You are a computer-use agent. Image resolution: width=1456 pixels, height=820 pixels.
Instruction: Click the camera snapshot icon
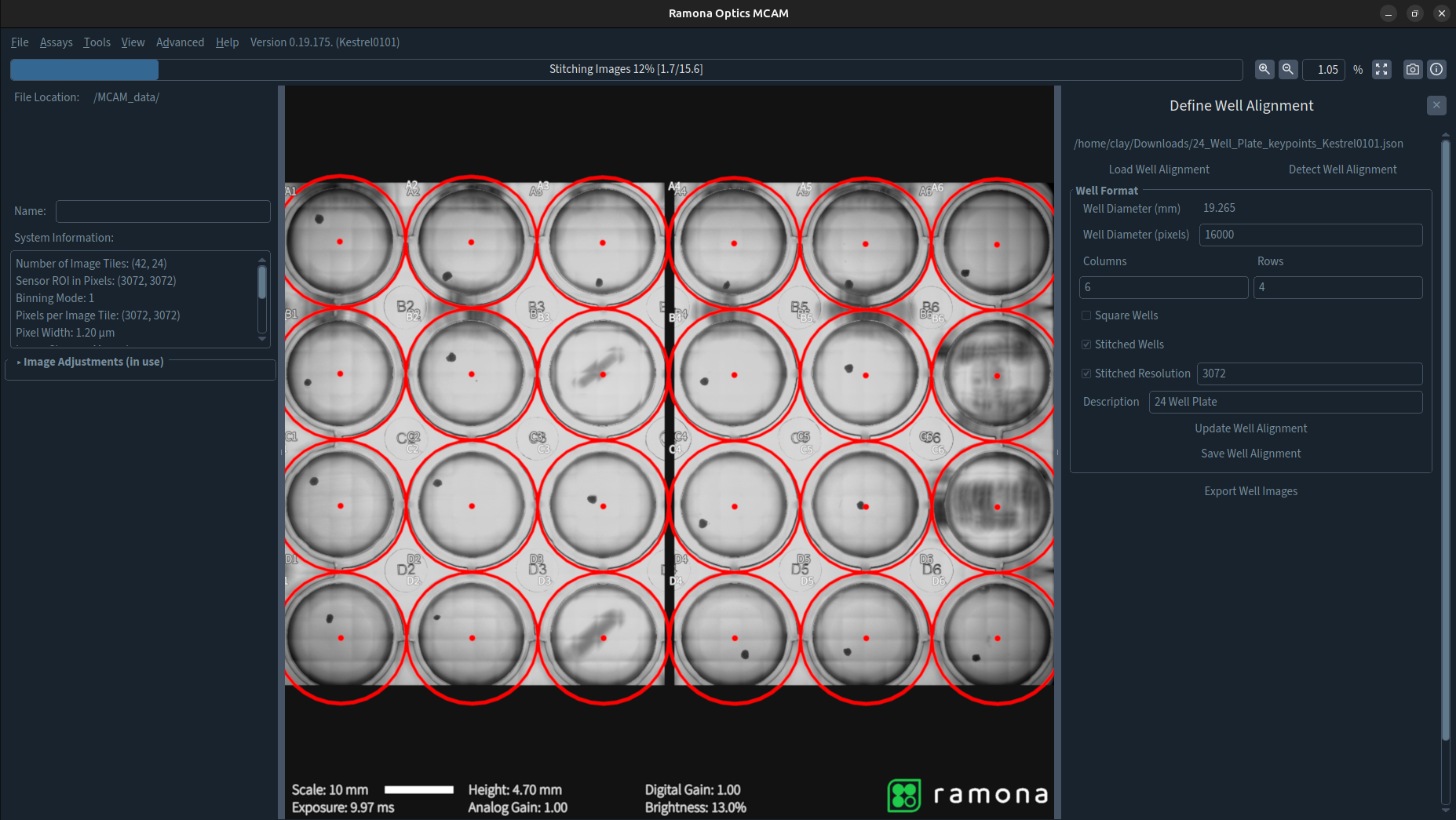tap(1413, 69)
